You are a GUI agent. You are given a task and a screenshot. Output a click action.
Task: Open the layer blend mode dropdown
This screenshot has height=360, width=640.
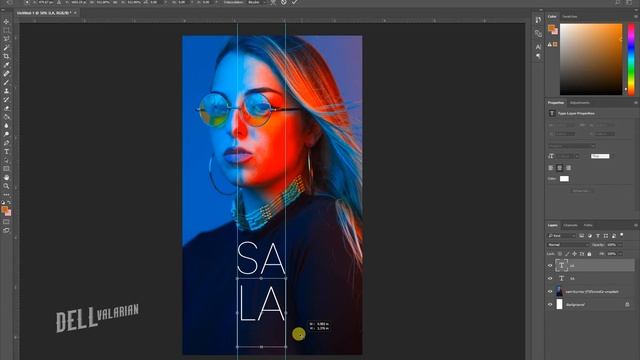568,245
